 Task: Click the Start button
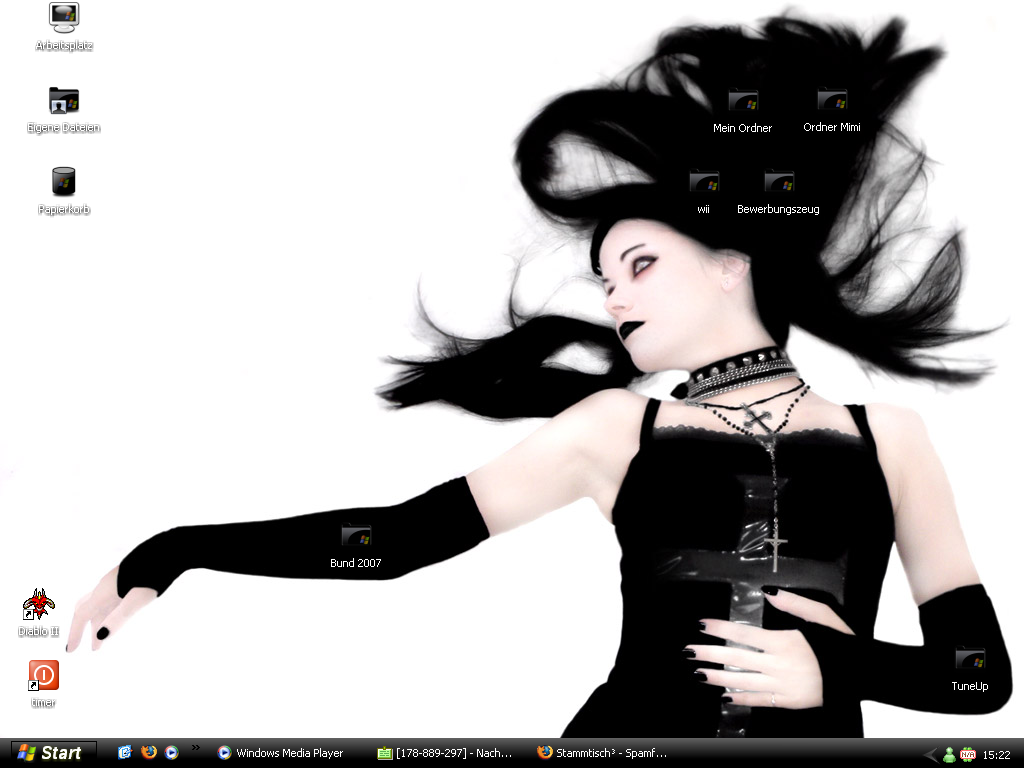52,753
